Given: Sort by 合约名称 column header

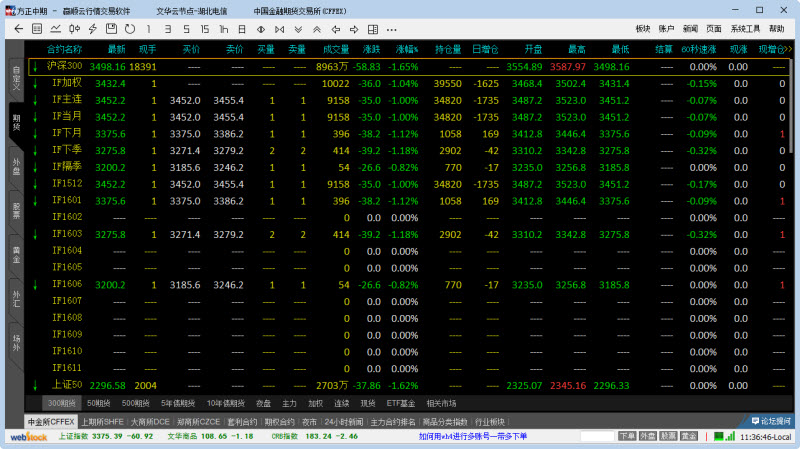Looking at the screenshot, I should [x=64, y=49].
